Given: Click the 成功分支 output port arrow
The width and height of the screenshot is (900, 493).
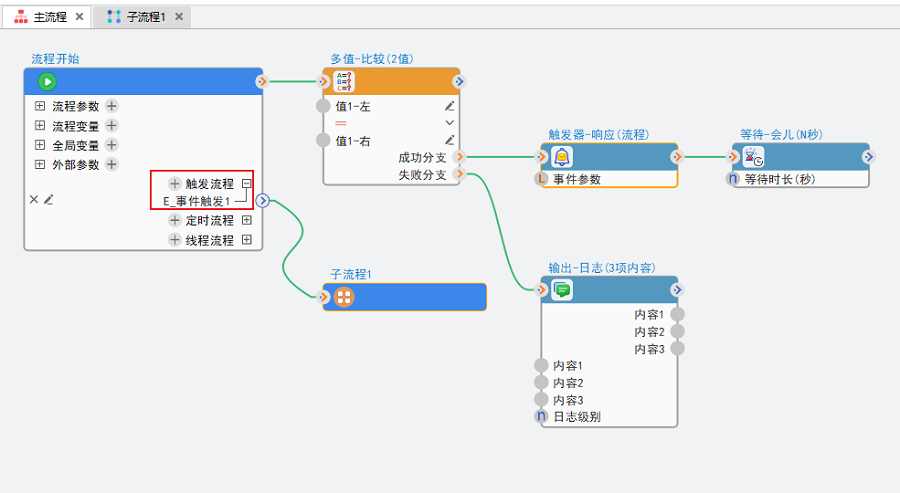Looking at the screenshot, I should [x=459, y=157].
